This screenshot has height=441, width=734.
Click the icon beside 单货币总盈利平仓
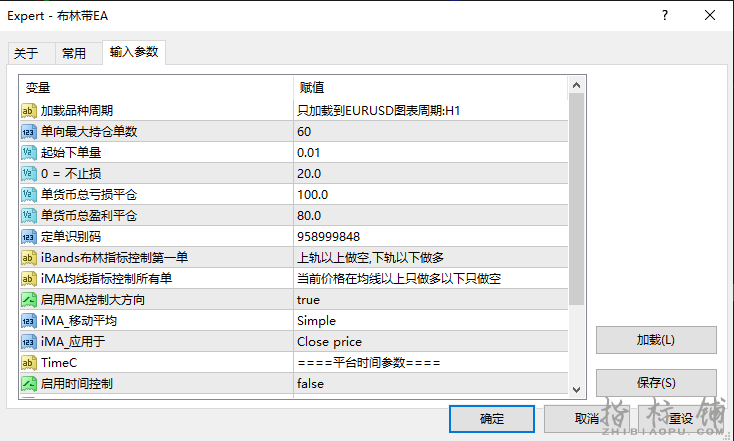coord(29,216)
